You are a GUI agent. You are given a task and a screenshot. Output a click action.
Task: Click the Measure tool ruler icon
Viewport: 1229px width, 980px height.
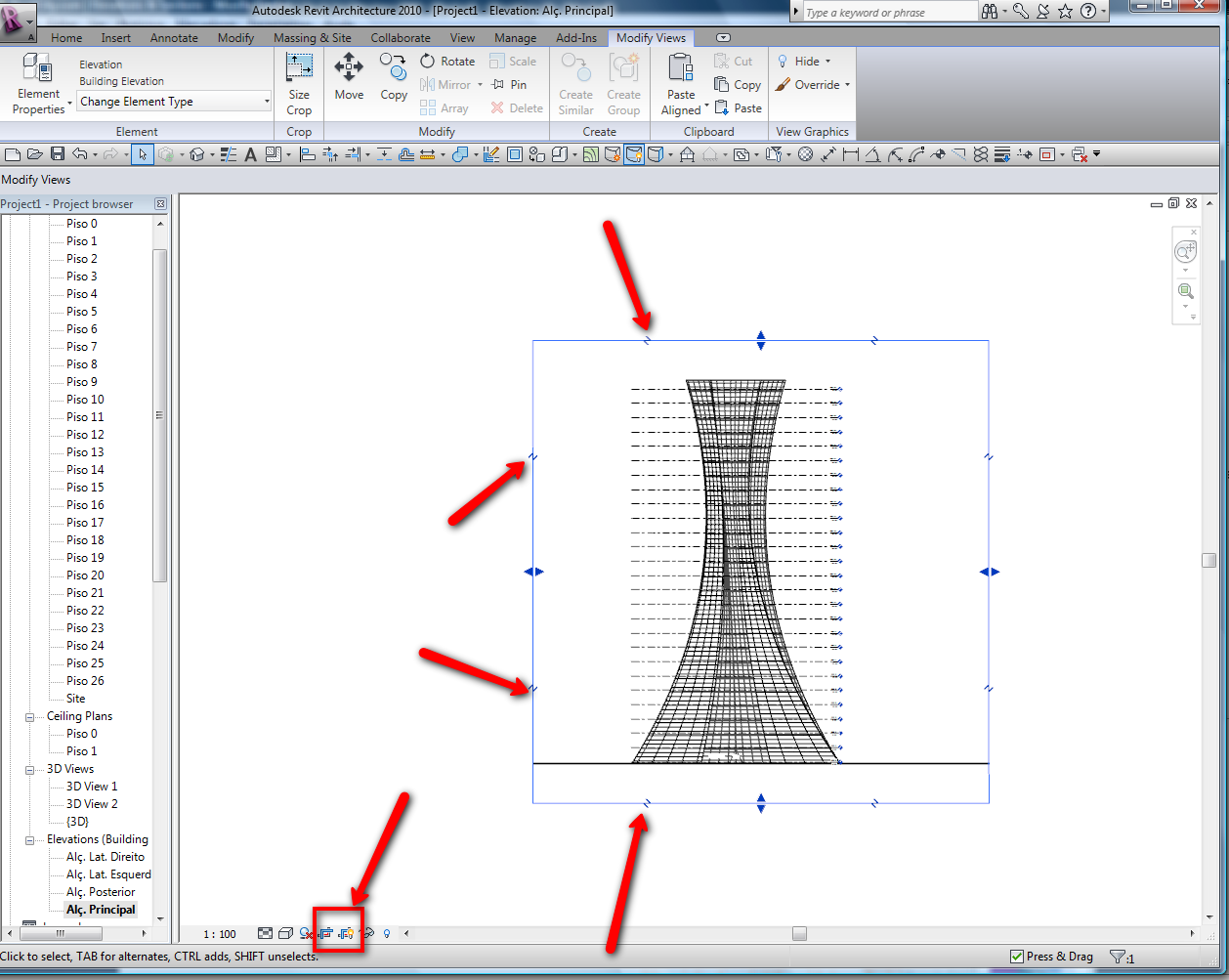point(428,154)
